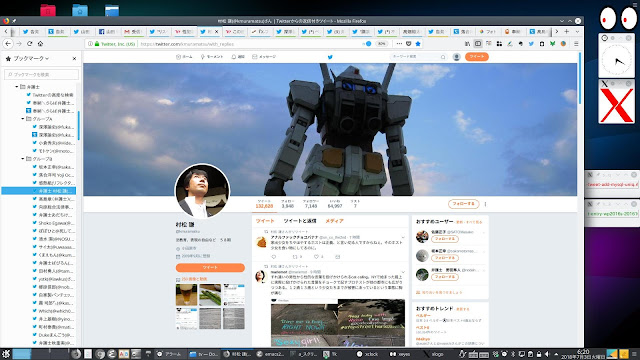Open the Library icon in Firefox toolbar
The image size is (640, 360).
467,44
